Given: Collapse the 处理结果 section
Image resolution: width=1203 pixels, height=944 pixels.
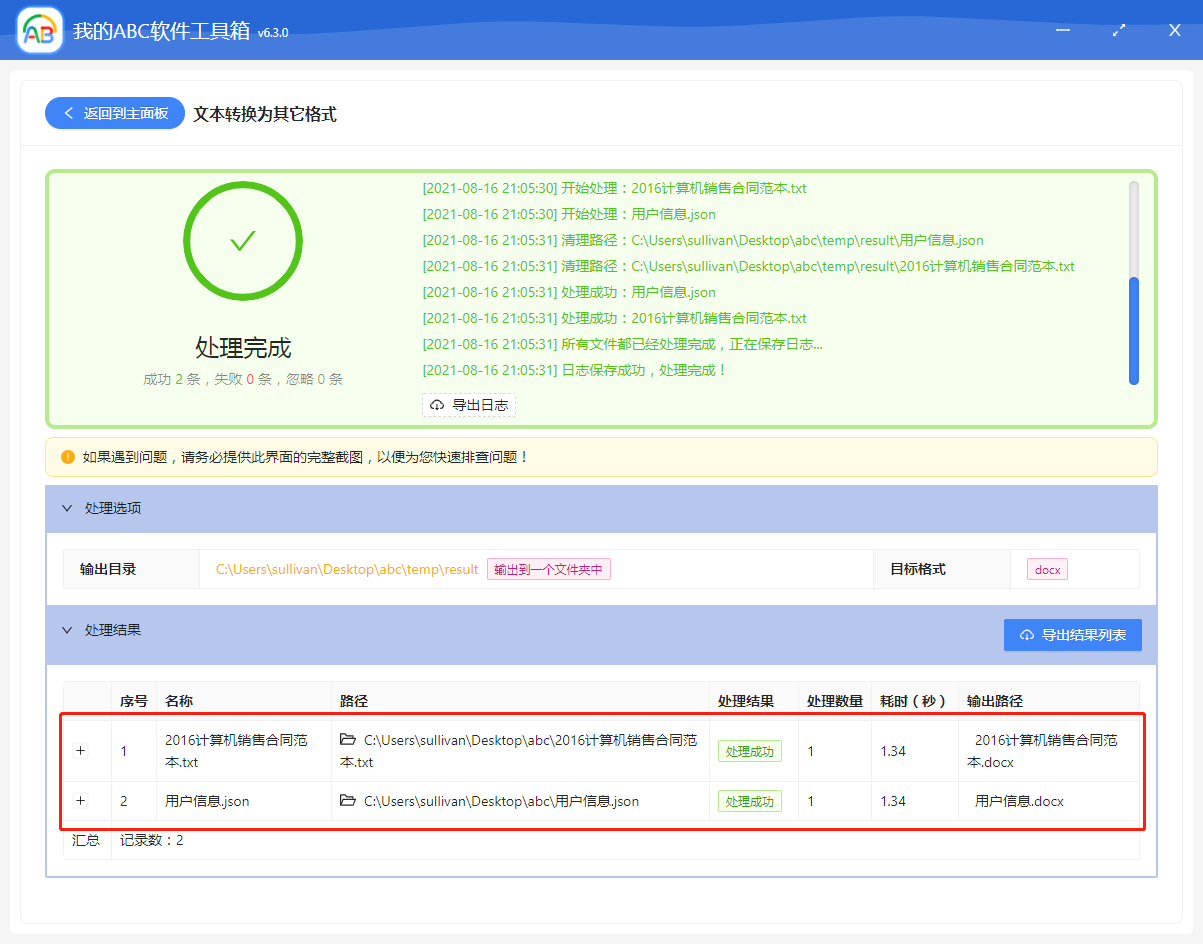Looking at the screenshot, I should pos(67,629).
